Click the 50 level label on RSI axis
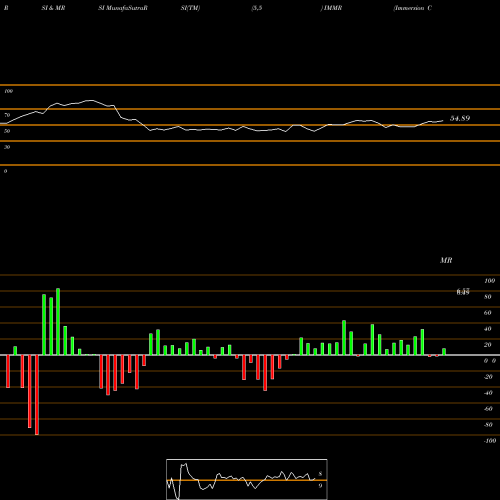The image size is (500, 500). point(7,131)
